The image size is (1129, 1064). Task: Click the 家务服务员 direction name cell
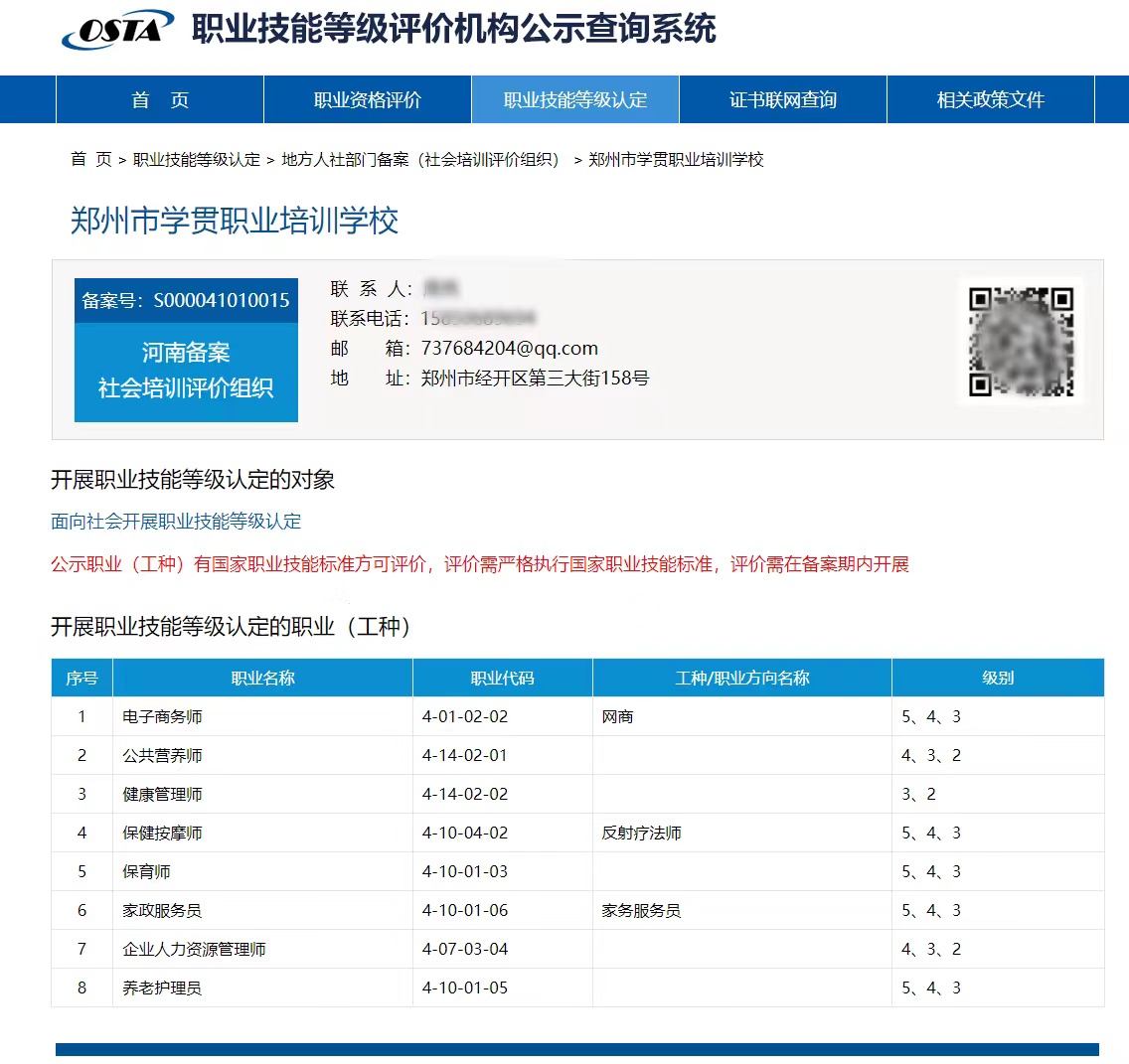639,910
